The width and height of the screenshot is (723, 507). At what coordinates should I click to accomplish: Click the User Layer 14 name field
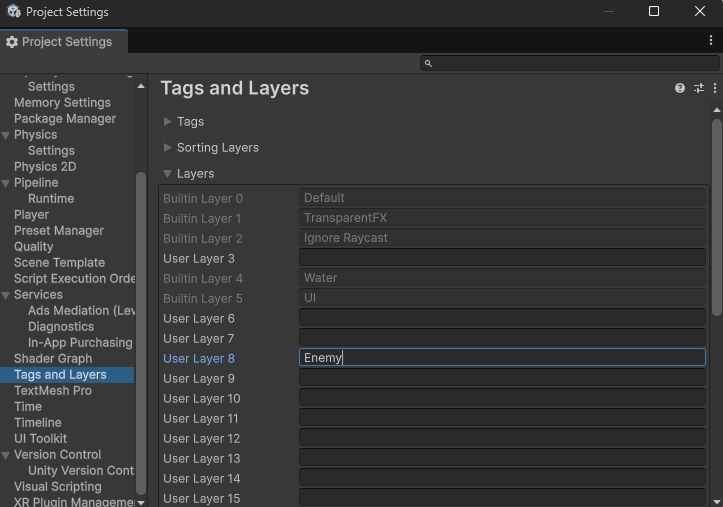click(x=502, y=478)
